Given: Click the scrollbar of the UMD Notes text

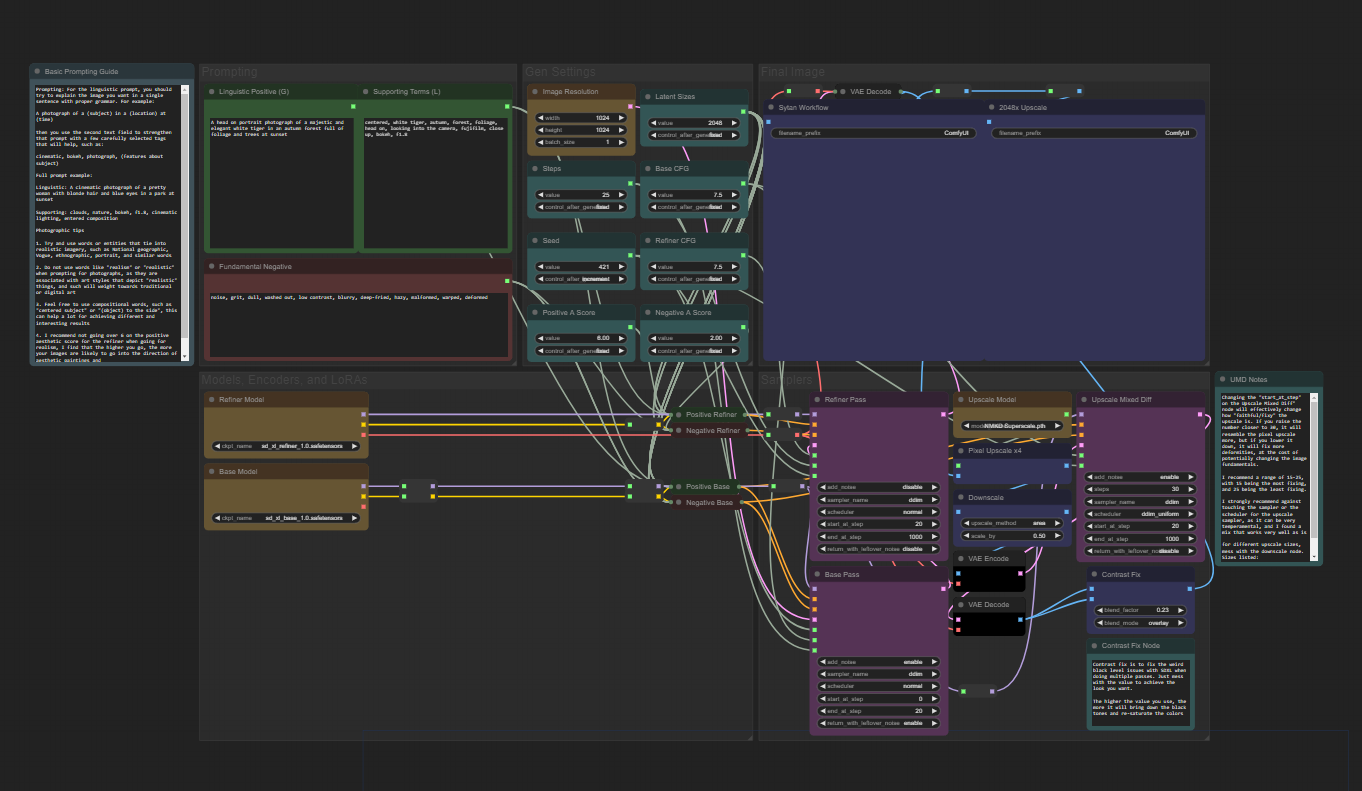Looking at the screenshot, I should pos(1315,475).
